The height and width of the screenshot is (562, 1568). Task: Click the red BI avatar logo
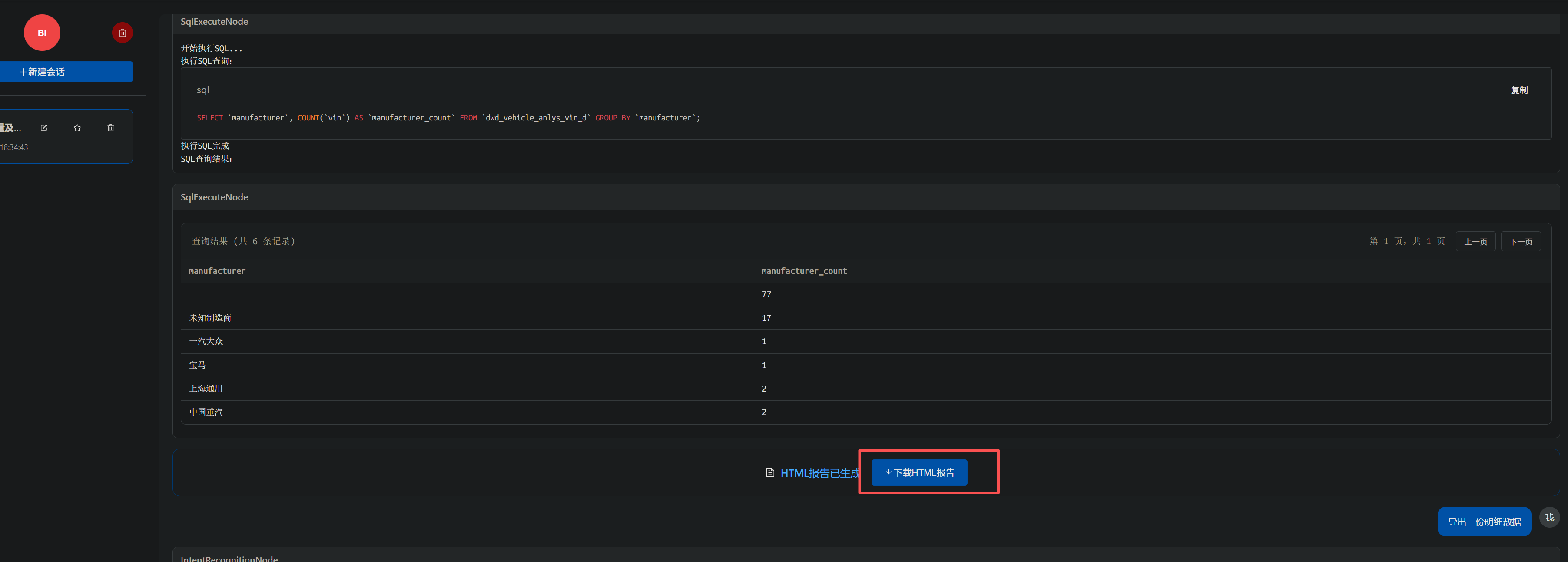(x=41, y=33)
